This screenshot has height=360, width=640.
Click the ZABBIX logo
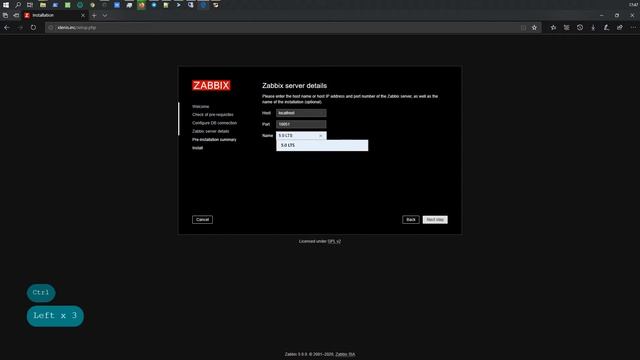[211, 85]
